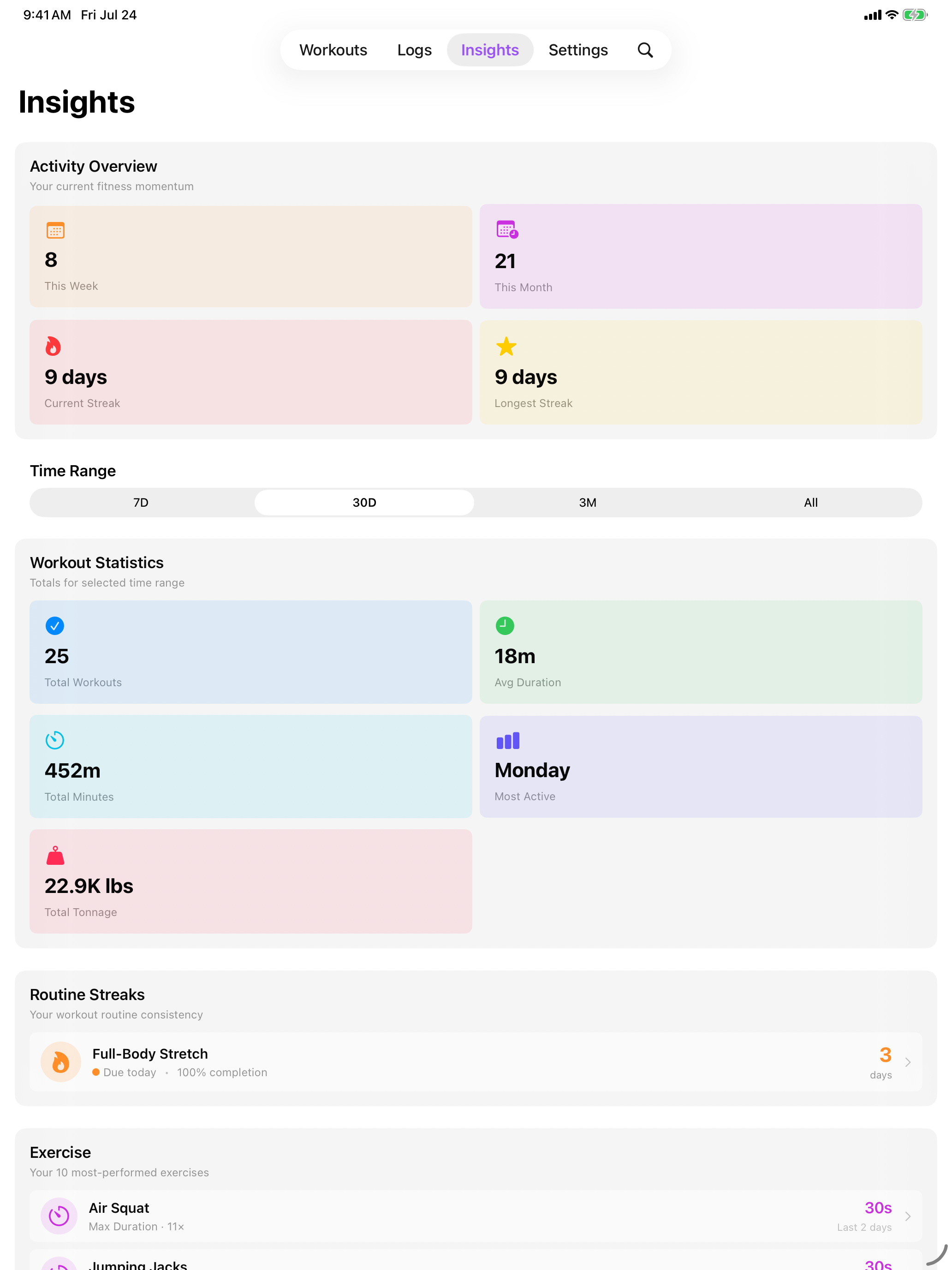Screen dimensions: 952x1270
Task: Tap the yellow star Longest Streak icon
Action: 506,346
